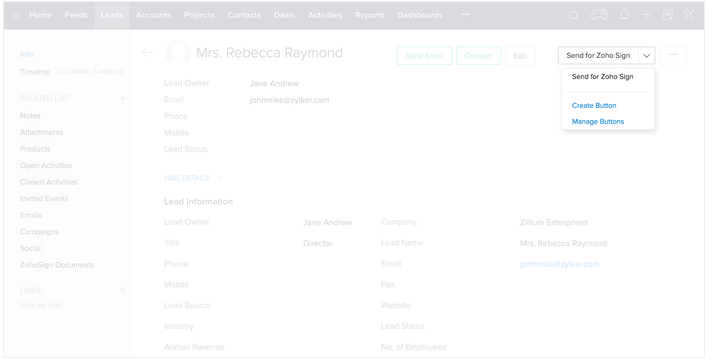Click the Jane Andrew header lead owner value
The image size is (712, 361).
(x=274, y=84)
